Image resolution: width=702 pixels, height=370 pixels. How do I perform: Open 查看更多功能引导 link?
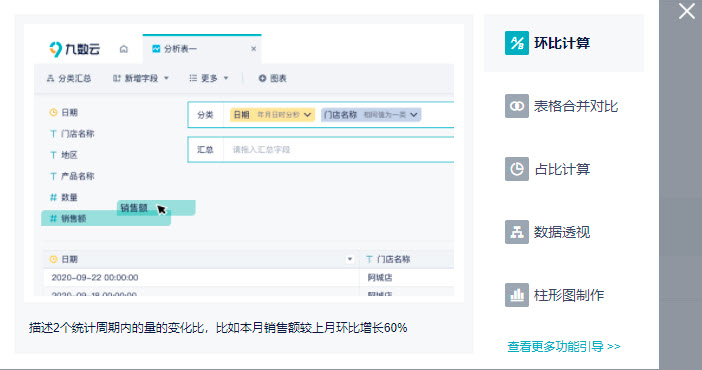coord(564,346)
